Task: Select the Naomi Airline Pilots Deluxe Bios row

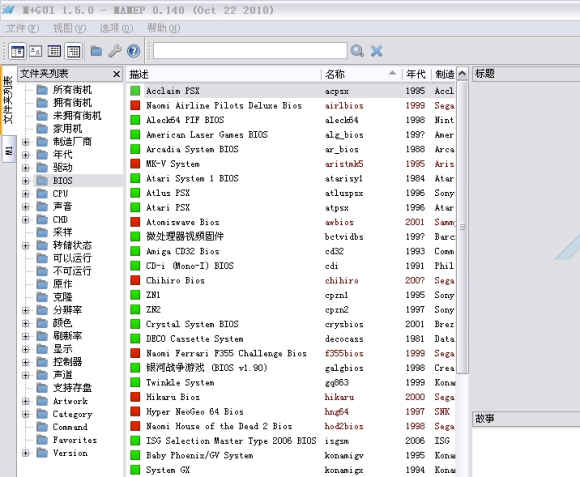Action: coord(291,105)
